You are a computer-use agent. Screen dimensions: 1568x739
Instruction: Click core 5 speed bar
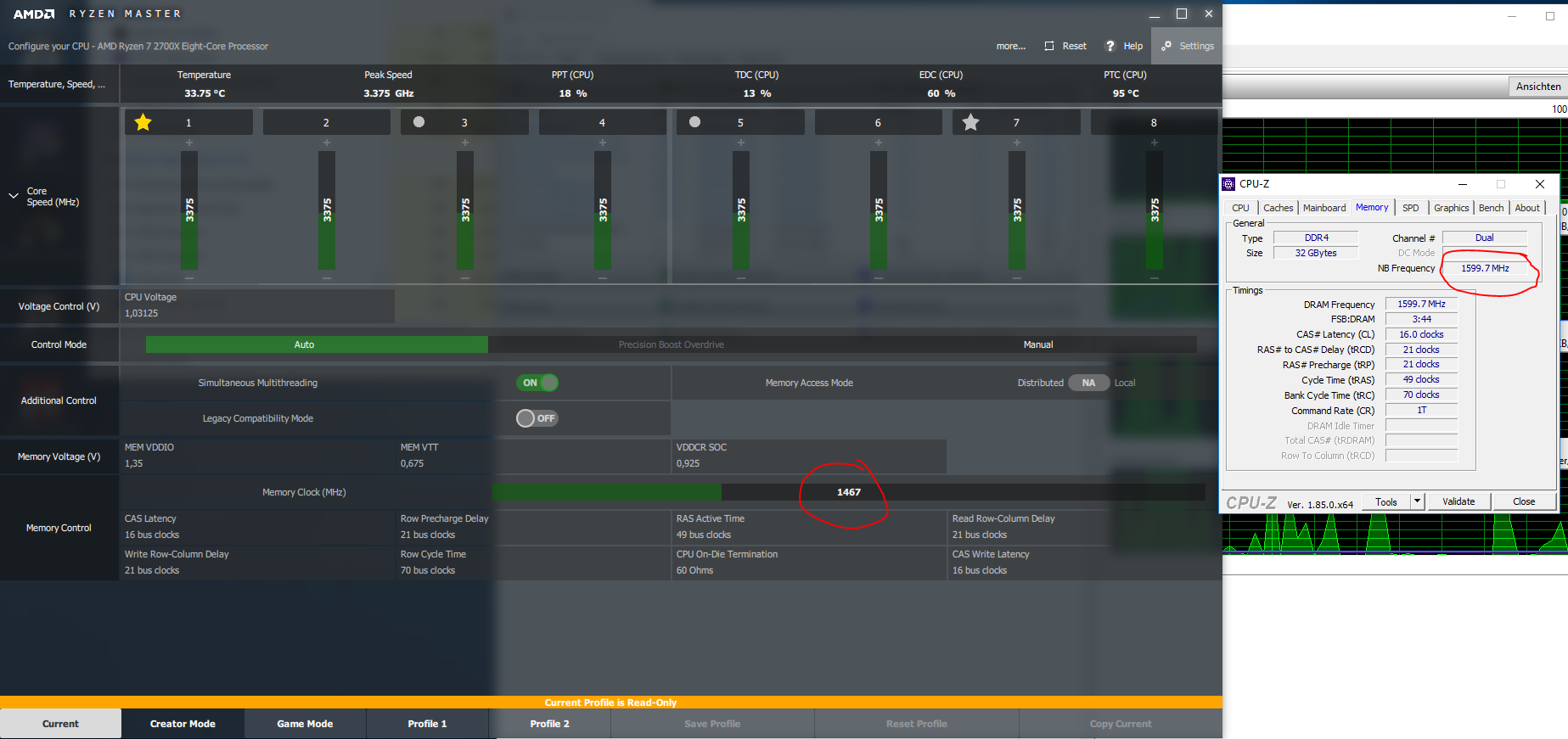(x=740, y=210)
